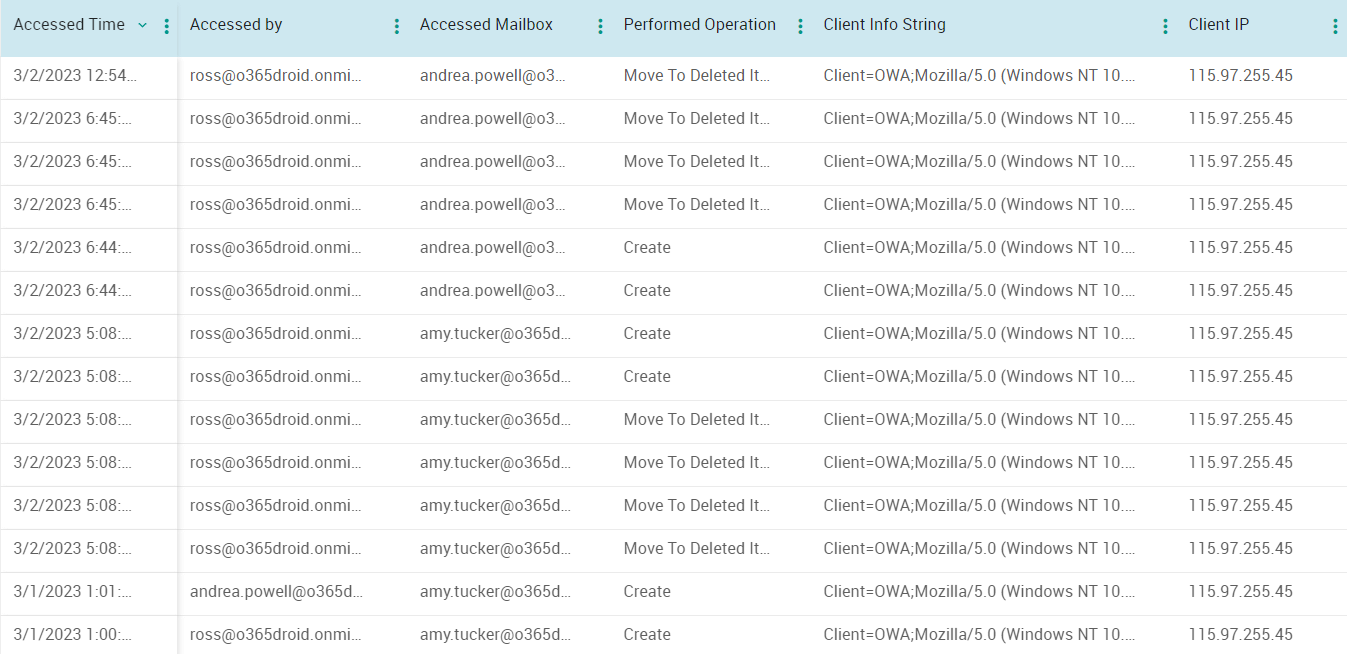Image resolution: width=1347 pixels, height=654 pixels.
Task: Sort by the Performed Operation column header
Action: [699, 25]
